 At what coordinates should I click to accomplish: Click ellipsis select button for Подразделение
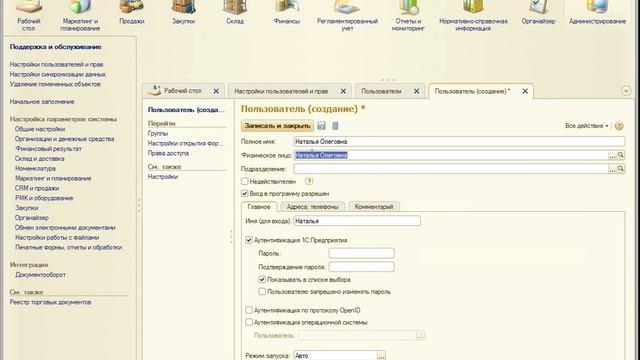pyautogui.click(x=612, y=169)
